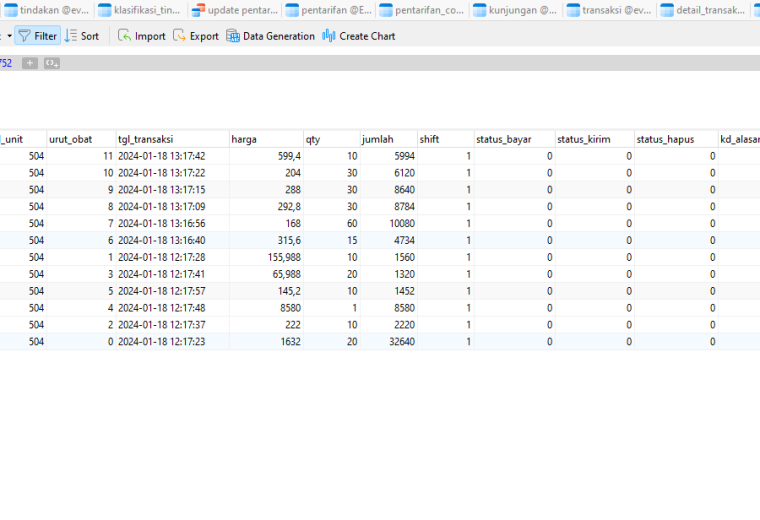This screenshot has height=520, width=760.
Task: Switch to the detail_transak... tab
Action: coord(703,10)
